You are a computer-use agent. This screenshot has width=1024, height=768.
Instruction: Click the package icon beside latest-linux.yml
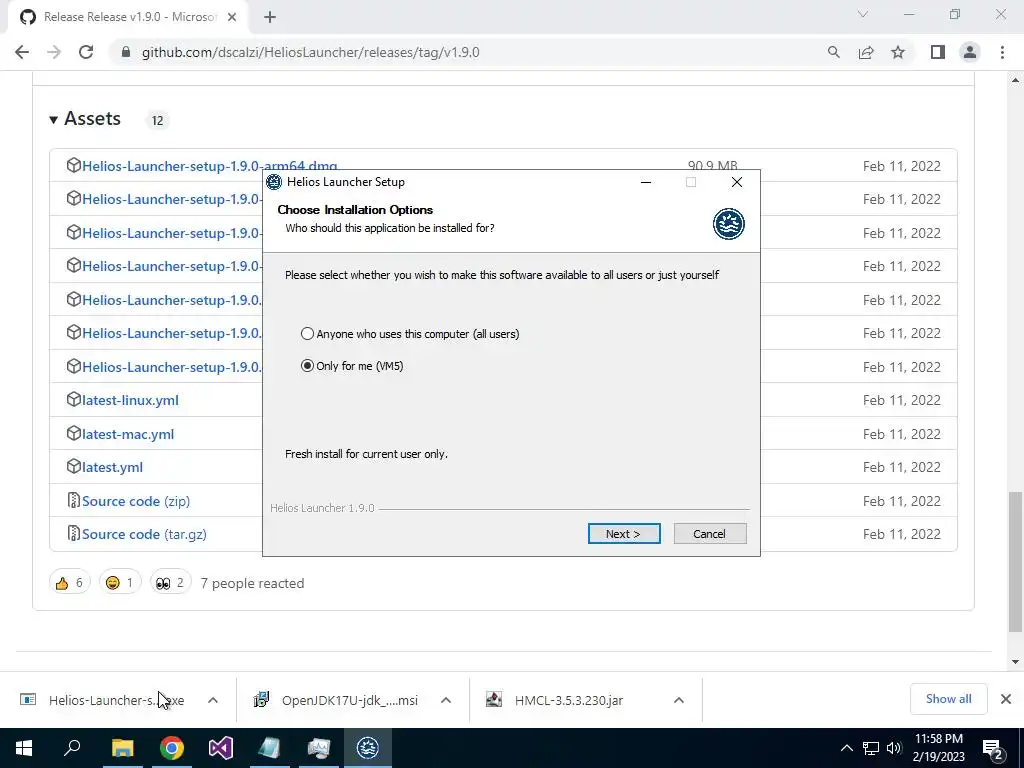(73, 400)
